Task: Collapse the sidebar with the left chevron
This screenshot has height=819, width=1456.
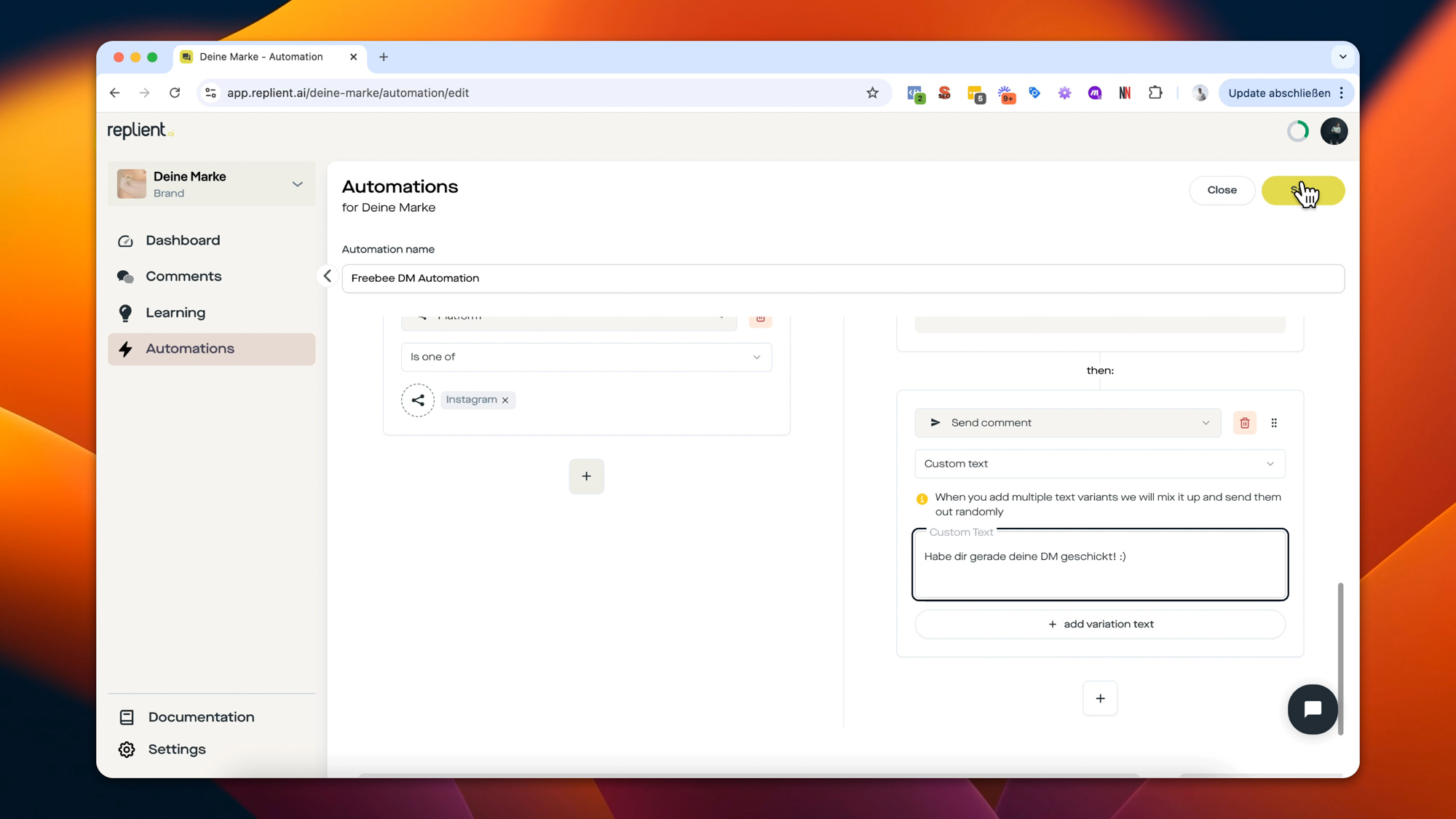Action: click(328, 276)
